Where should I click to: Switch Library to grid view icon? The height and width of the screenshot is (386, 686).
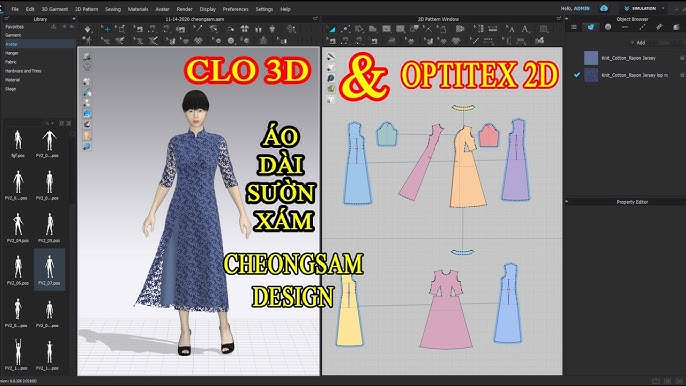tap(62, 124)
